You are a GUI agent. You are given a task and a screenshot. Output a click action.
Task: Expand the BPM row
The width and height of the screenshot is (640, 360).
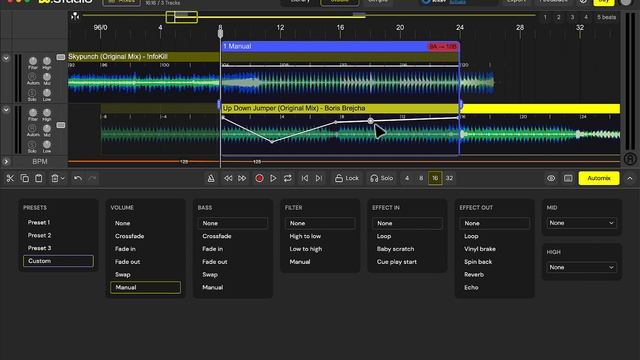coord(6,162)
